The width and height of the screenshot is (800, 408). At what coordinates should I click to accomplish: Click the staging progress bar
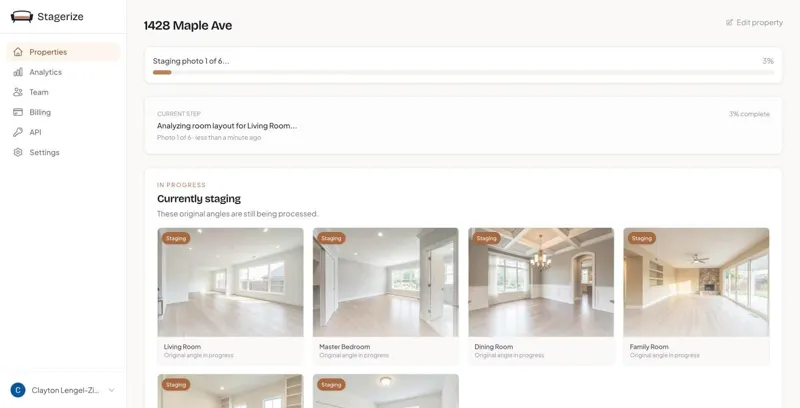463,72
